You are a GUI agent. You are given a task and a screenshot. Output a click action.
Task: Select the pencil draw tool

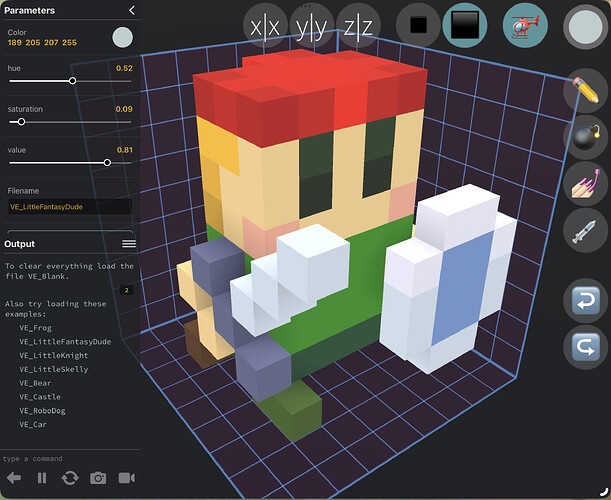pos(586,90)
